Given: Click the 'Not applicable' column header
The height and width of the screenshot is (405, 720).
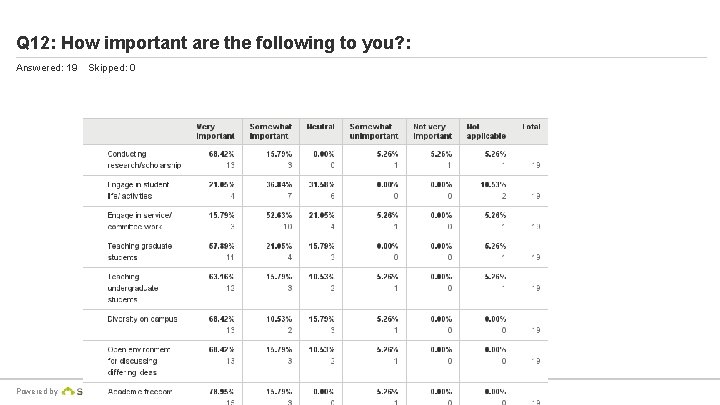Looking at the screenshot, I should [485, 131].
